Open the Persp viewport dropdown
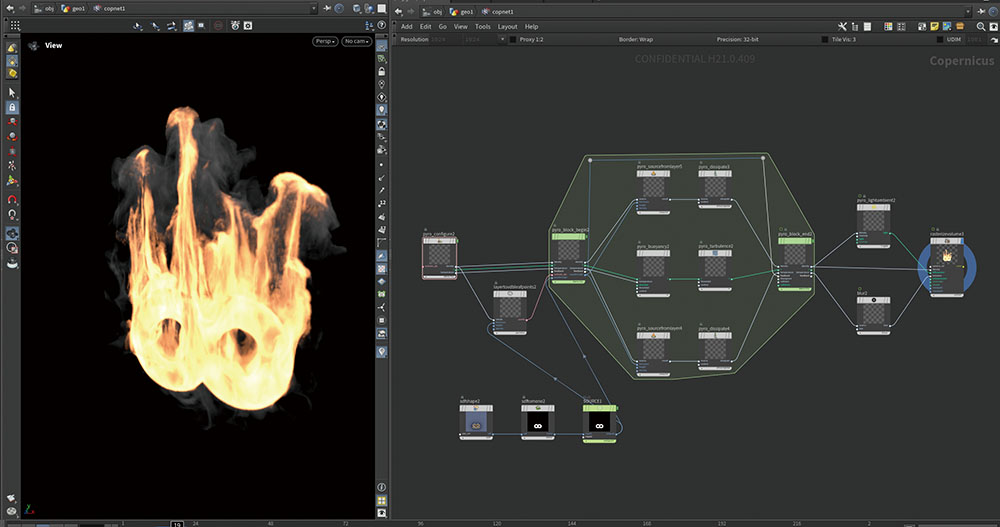The height and width of the screenshot is (527, 1000). [x=325, y=41]
